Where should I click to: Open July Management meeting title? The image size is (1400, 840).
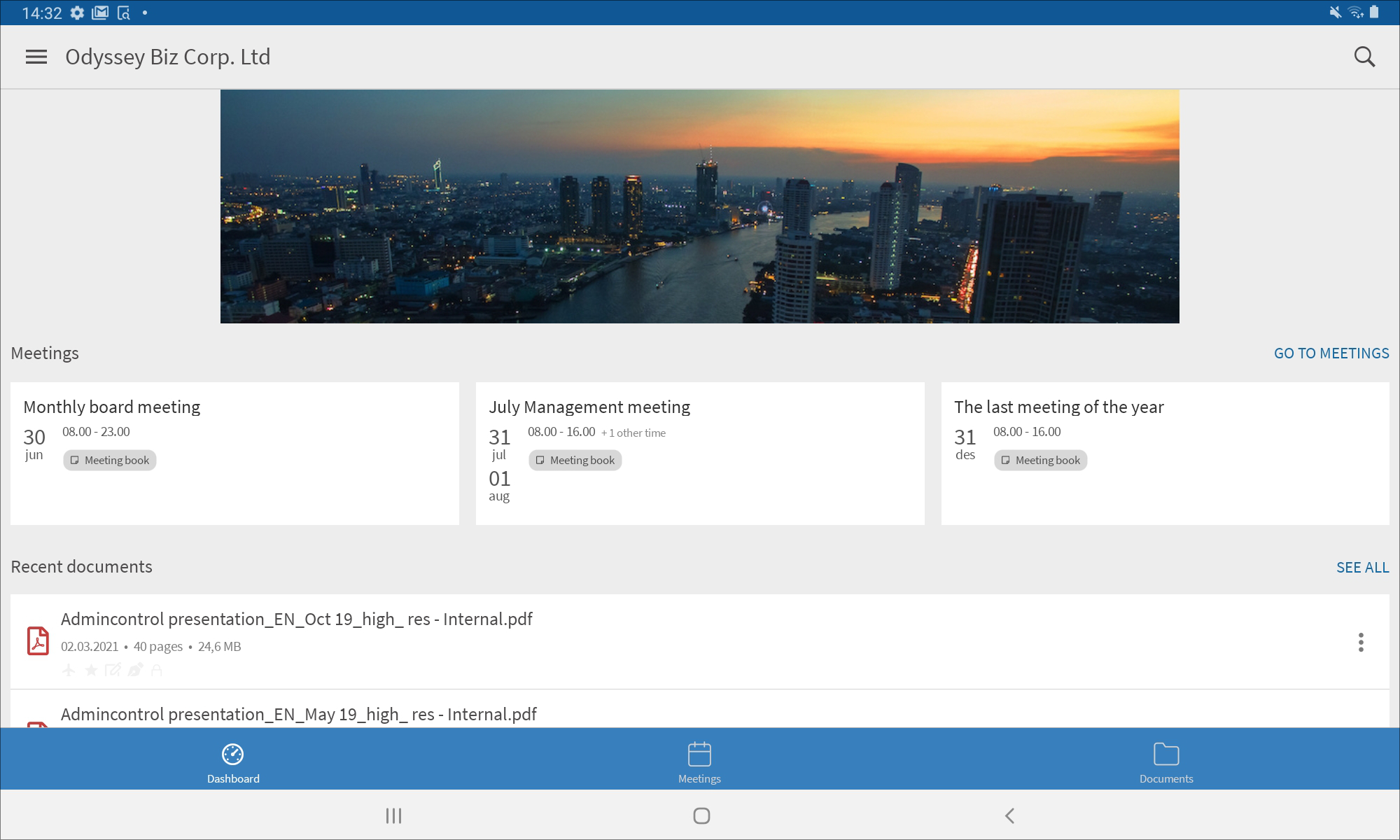click(589, 407)
